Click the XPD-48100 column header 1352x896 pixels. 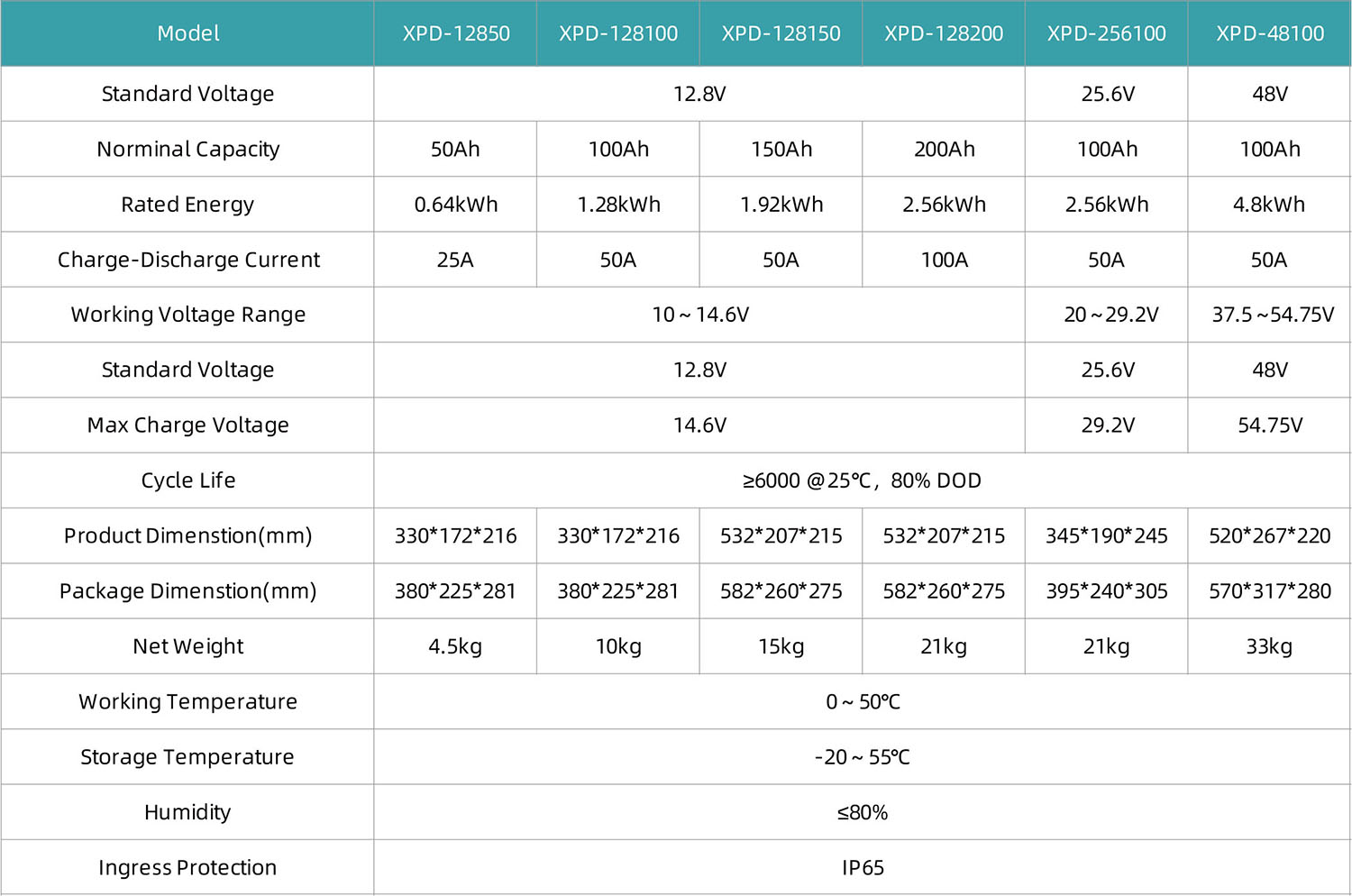tap(1269, 33)
